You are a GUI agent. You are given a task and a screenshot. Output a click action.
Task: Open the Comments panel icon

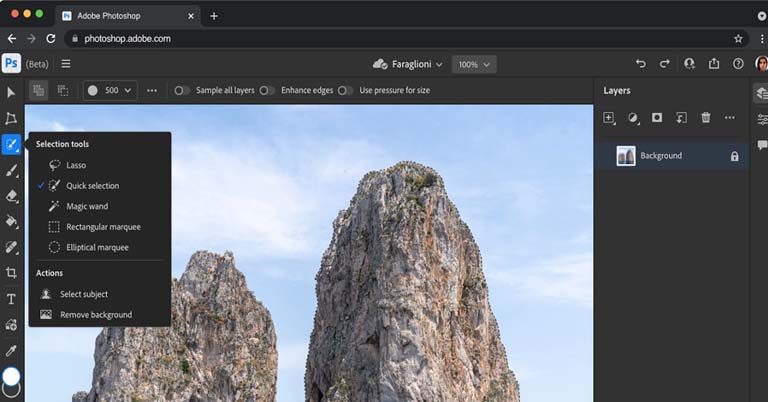[762, 145]
